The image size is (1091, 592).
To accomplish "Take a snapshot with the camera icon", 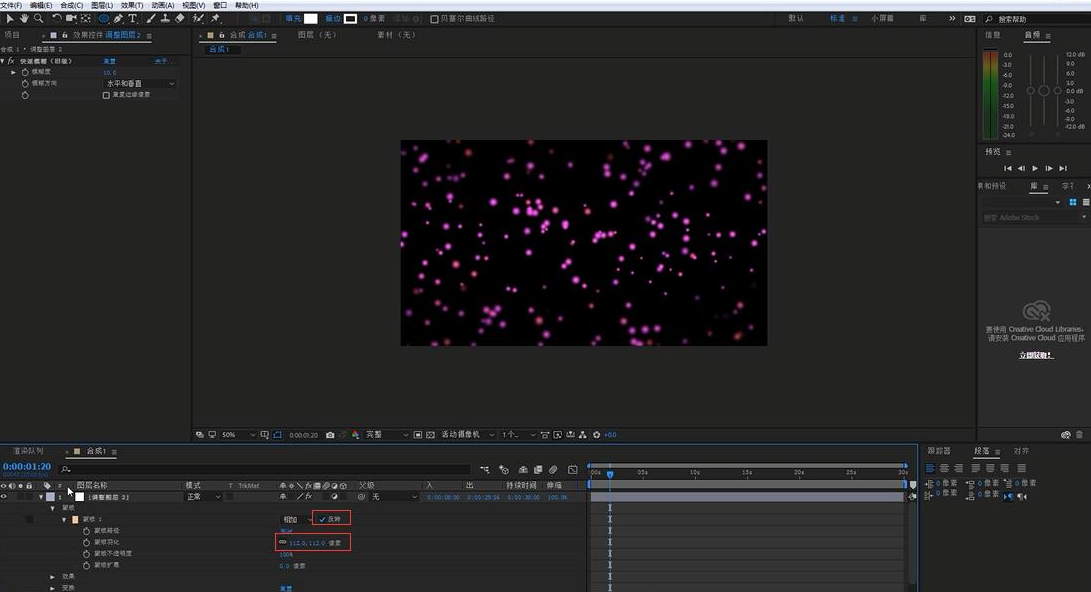I will point(330,435).
